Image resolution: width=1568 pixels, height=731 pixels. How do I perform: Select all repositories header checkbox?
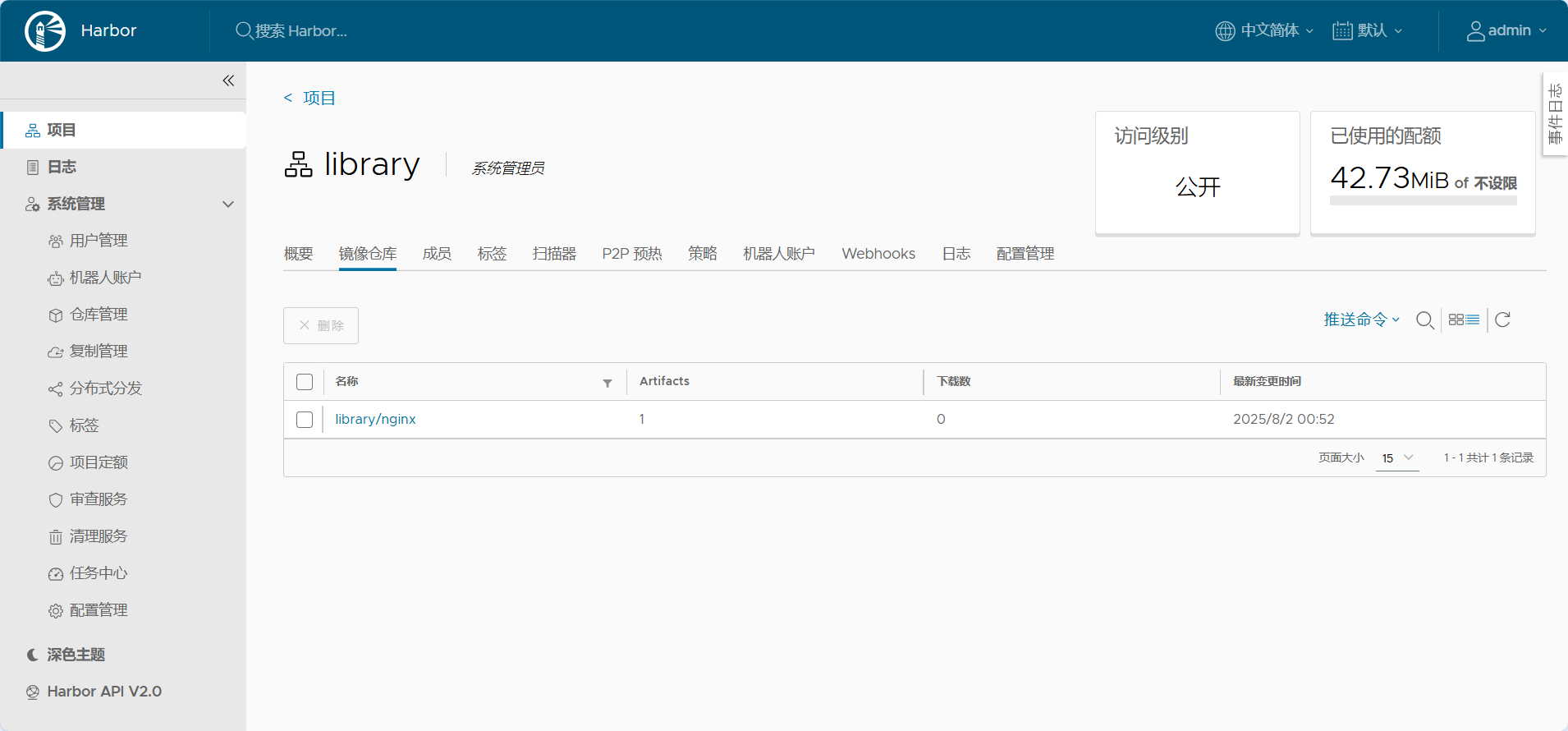coord(305,382)
